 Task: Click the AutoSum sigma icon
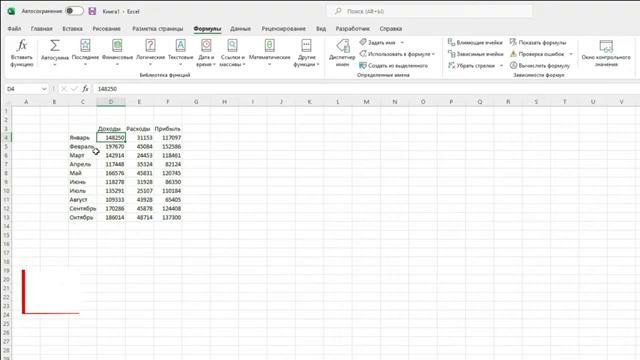55,45
